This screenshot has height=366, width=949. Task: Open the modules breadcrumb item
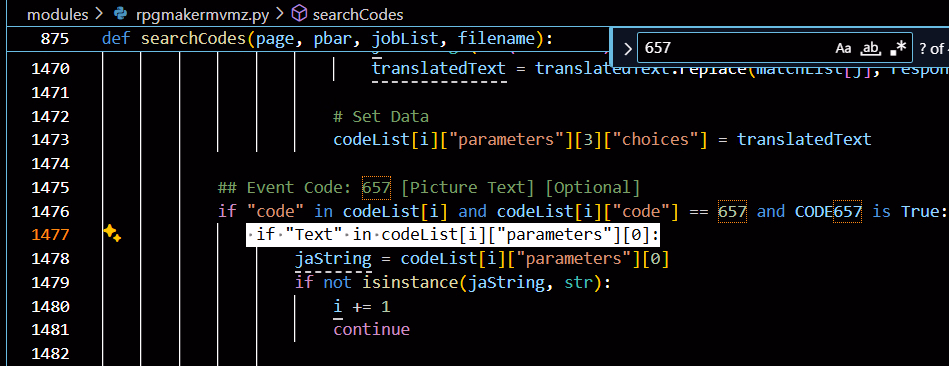[x=57, y=14]
